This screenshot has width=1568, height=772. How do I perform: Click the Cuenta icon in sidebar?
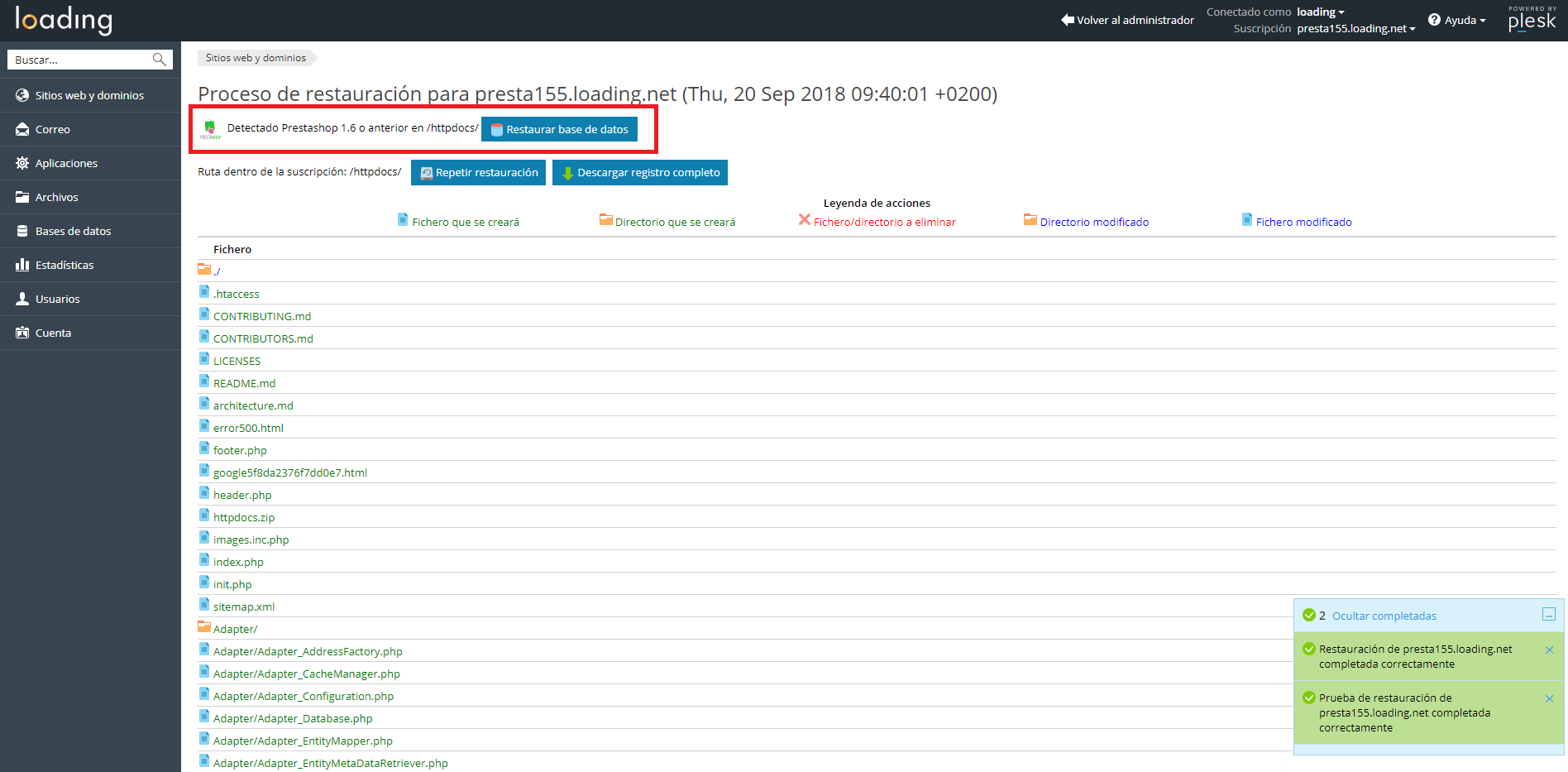(22, 333)
